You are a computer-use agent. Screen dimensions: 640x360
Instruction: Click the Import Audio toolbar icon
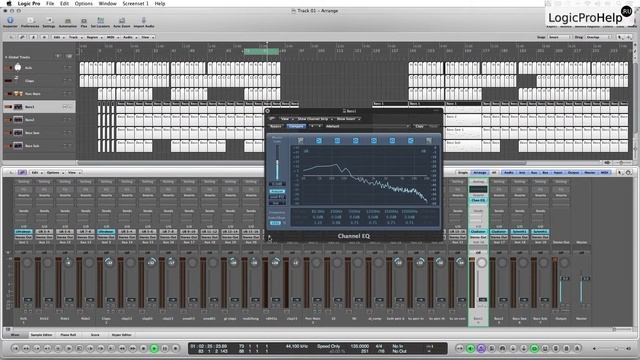click(x=144, y=22)
